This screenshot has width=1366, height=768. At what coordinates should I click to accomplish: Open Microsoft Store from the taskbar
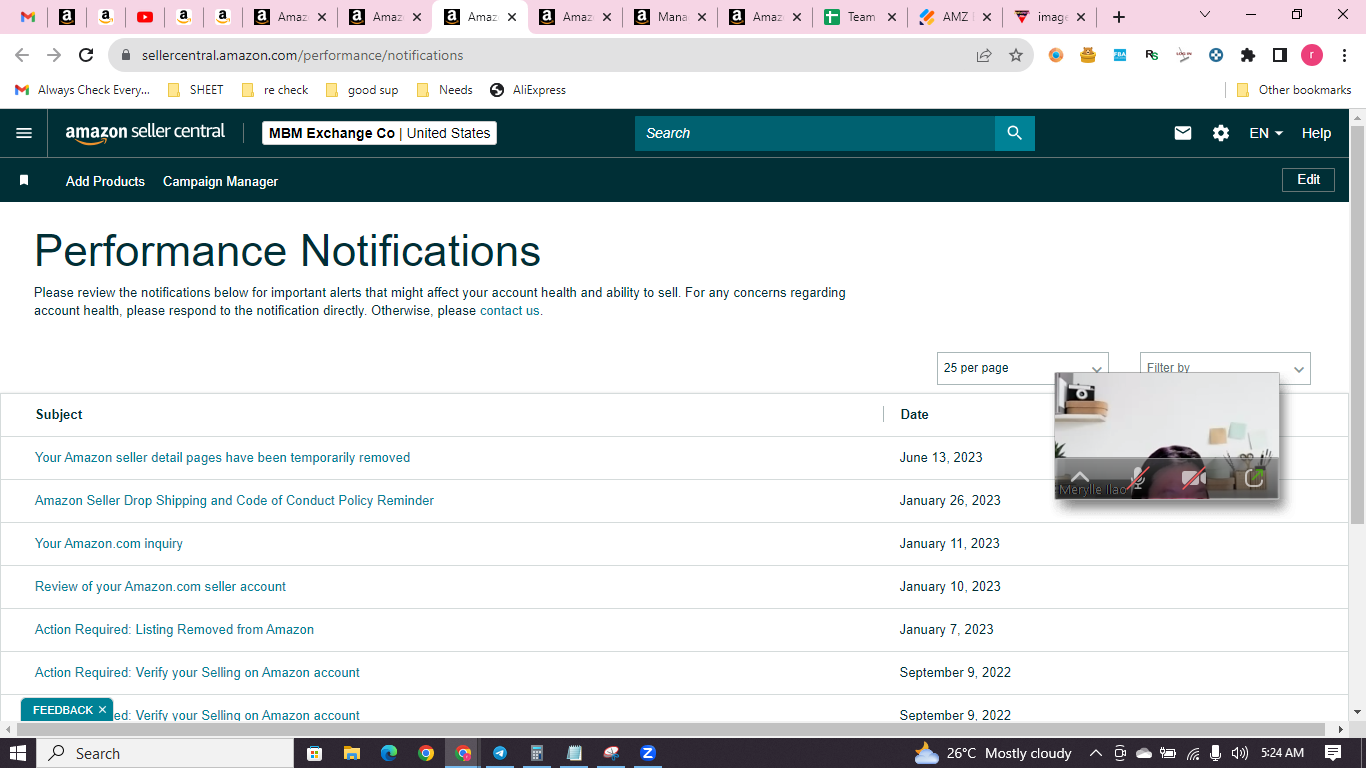314,753
